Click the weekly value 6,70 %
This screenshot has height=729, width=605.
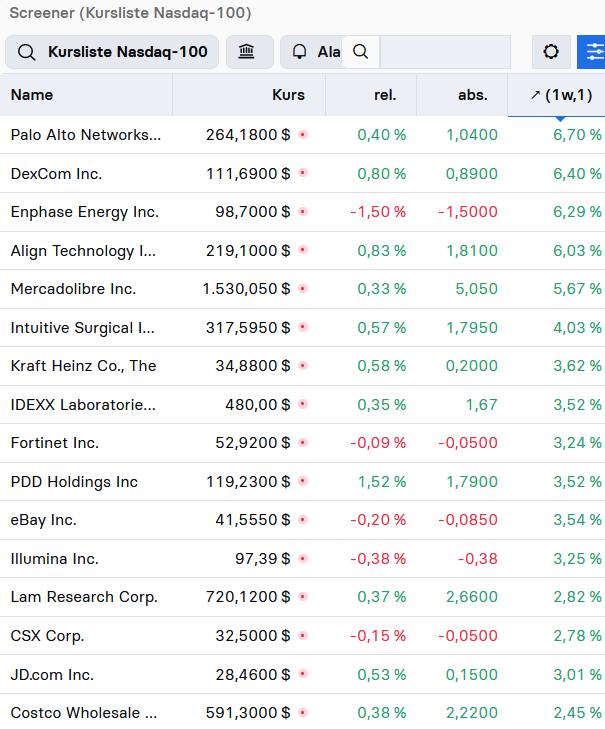[578, 135]
